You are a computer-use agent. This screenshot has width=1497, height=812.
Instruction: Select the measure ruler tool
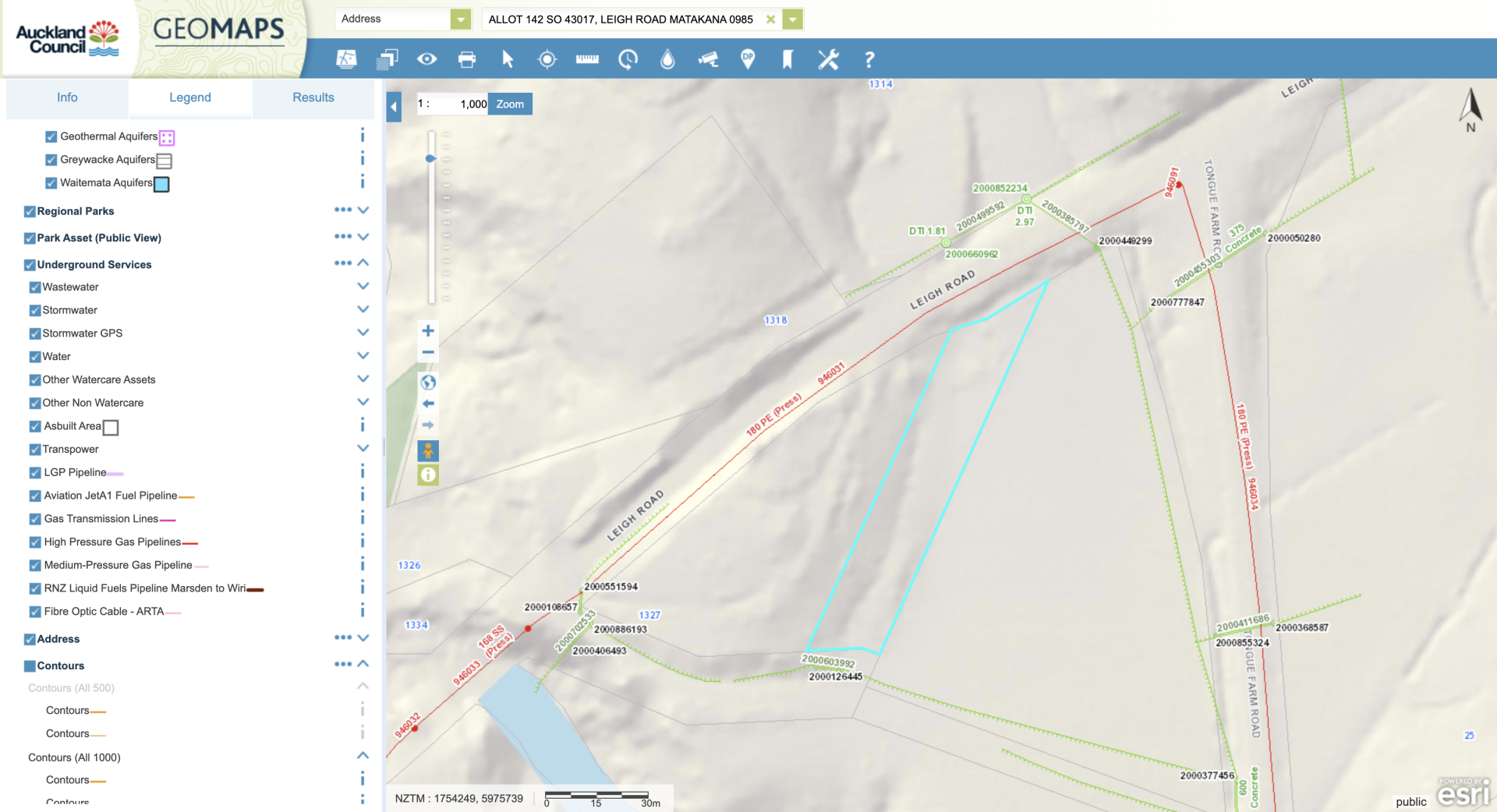click(x=587, y=59)
